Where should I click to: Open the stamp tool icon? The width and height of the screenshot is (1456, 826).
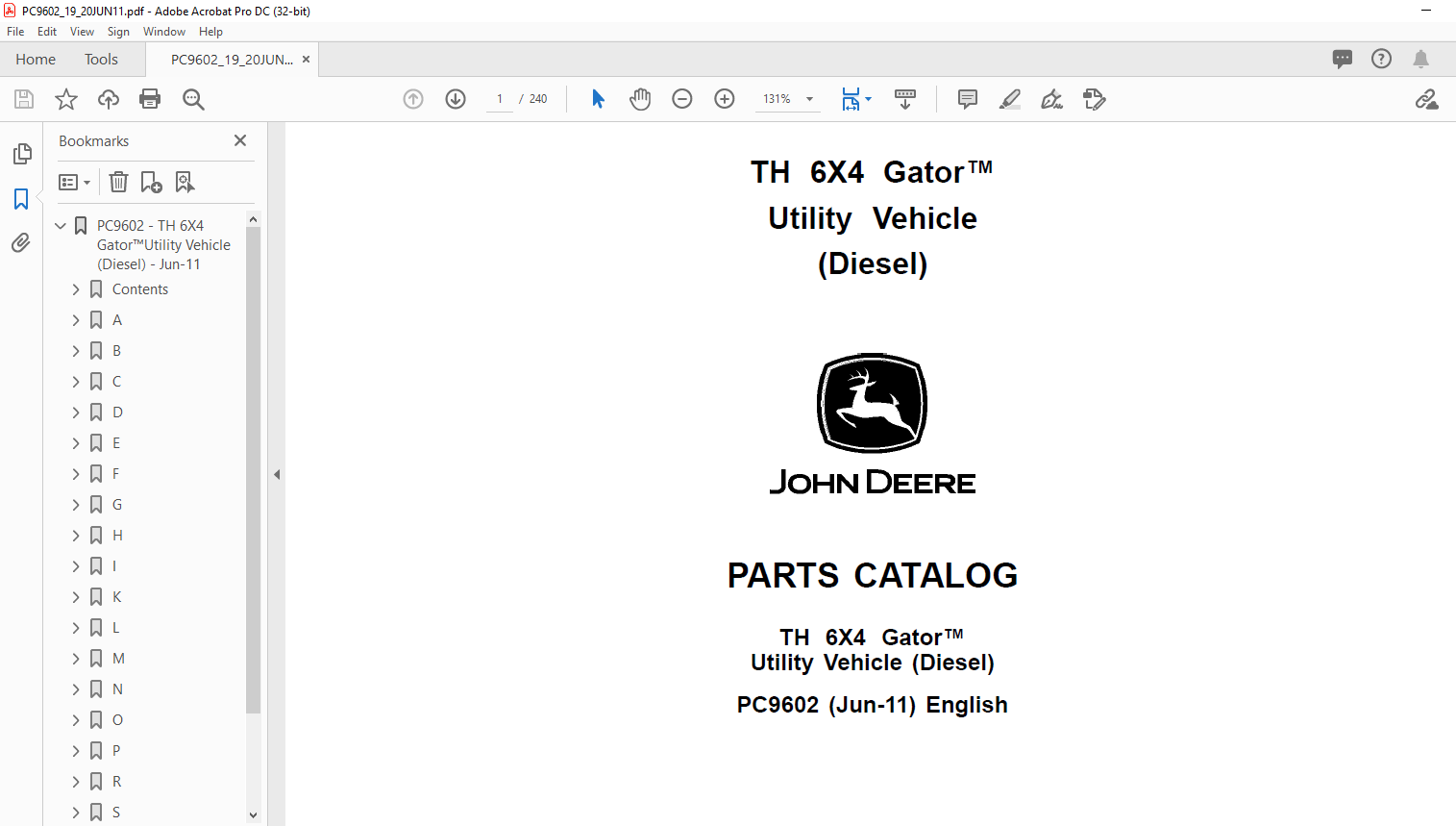click(1095, 99)
